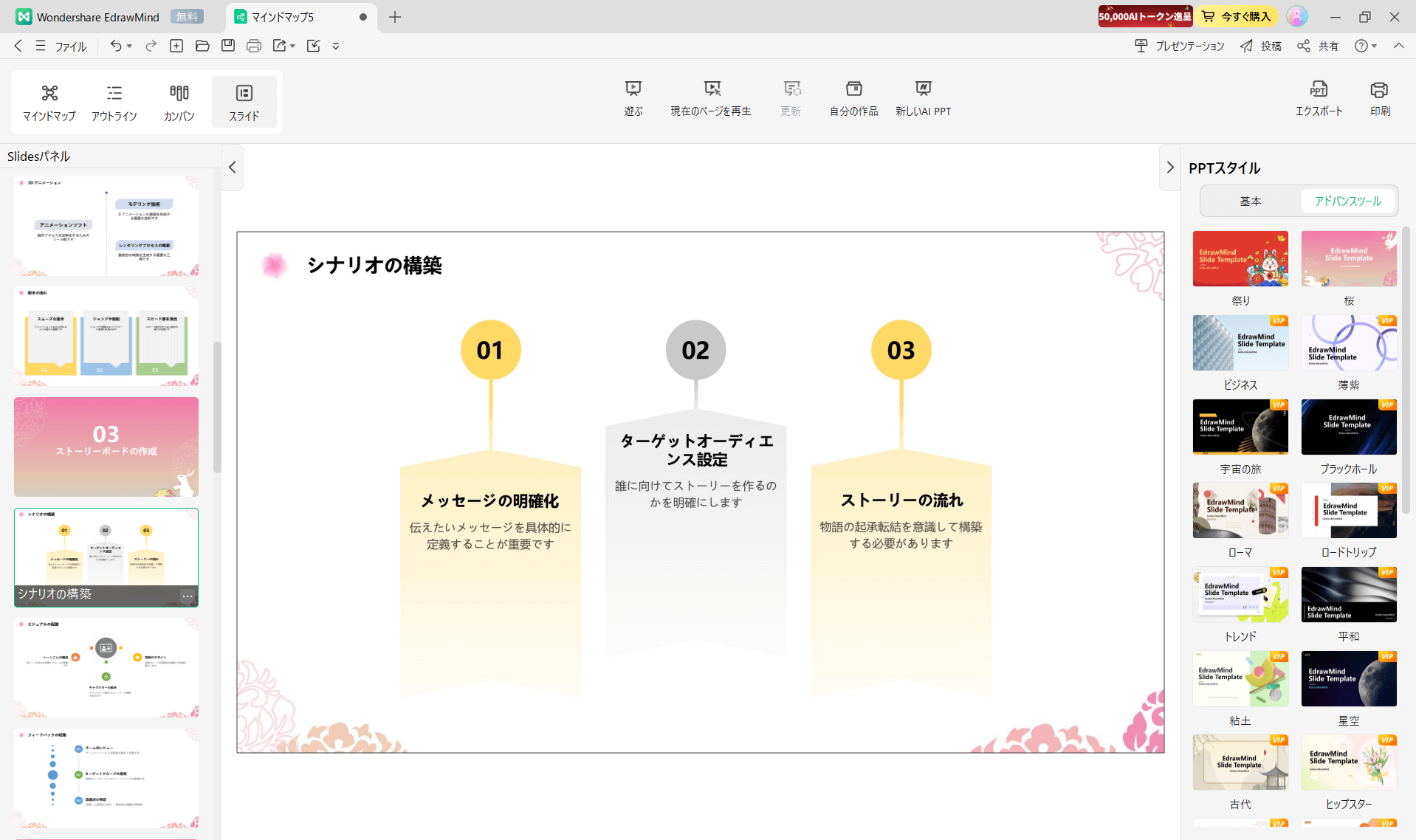Open the hamburger menu icon next to ファイル
This screenshot has width=1416, height=840.
point(41,46)
